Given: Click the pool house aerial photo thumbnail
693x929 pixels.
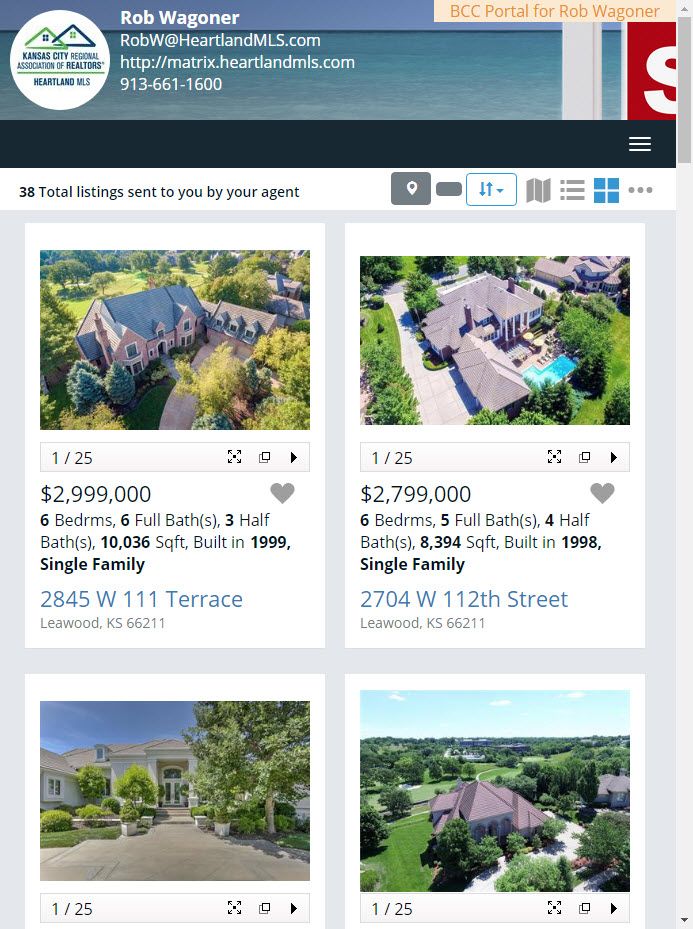Looking at the screenshot, I should [x=495, y=340].
